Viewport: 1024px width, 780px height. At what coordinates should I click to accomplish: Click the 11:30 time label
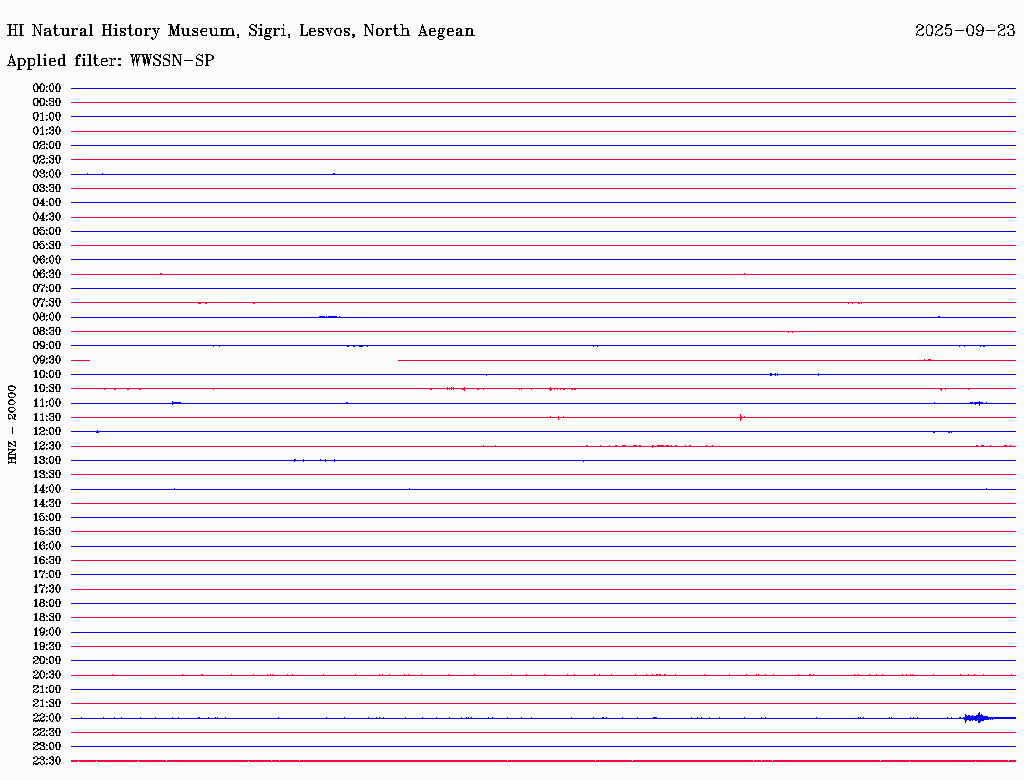click(47, 417)
